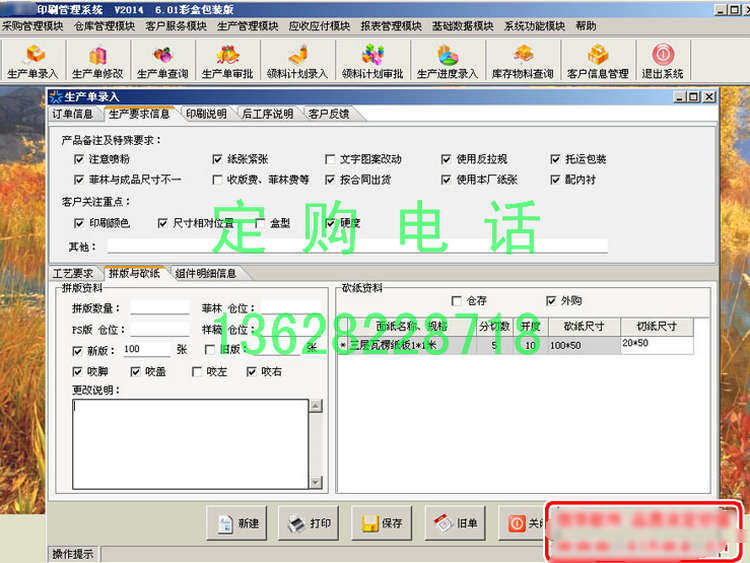Screen dimensions: 750x563
Task: Switch to 印刷说明 tab
Action: coord(206,114)
